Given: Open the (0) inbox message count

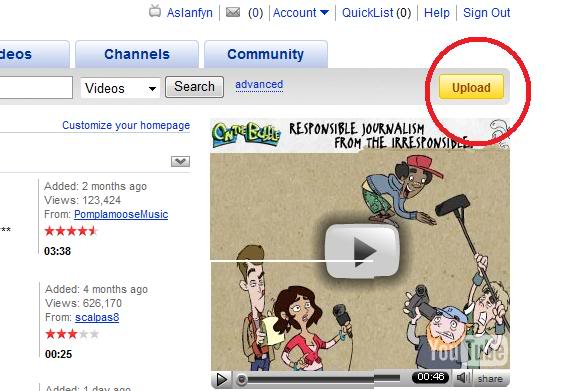Looking at the screenshot, I should pos(255,13).
